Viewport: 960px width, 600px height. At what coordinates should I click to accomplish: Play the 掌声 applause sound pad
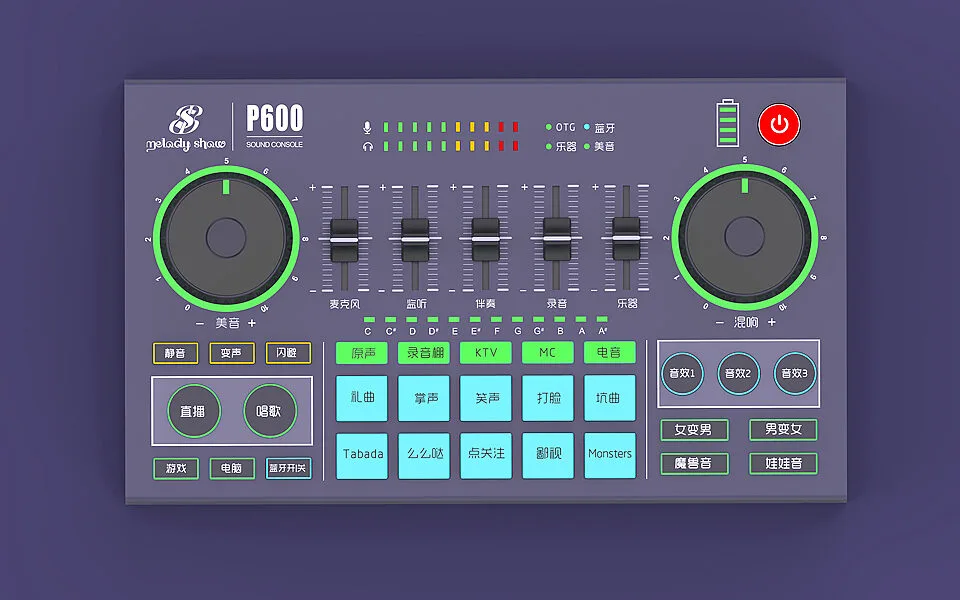pos(424,398)
